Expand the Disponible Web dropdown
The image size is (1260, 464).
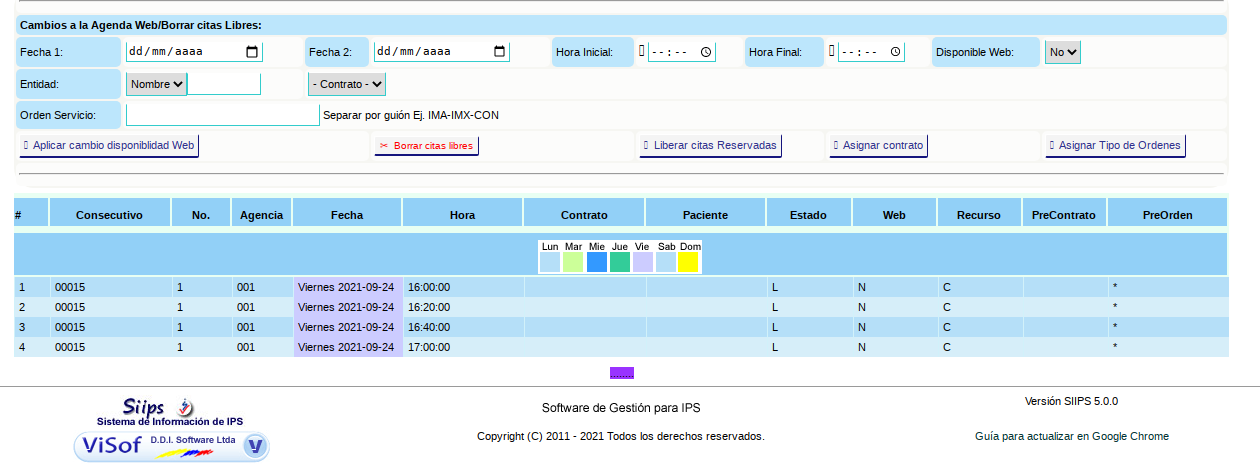(x=1062, y=52)
